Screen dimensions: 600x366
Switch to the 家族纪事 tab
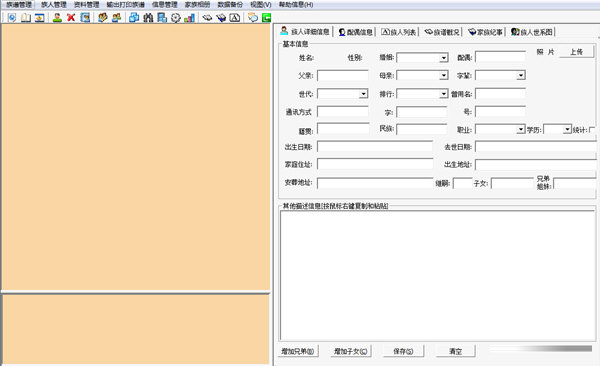pyautogui.click(x=485, y=32)
